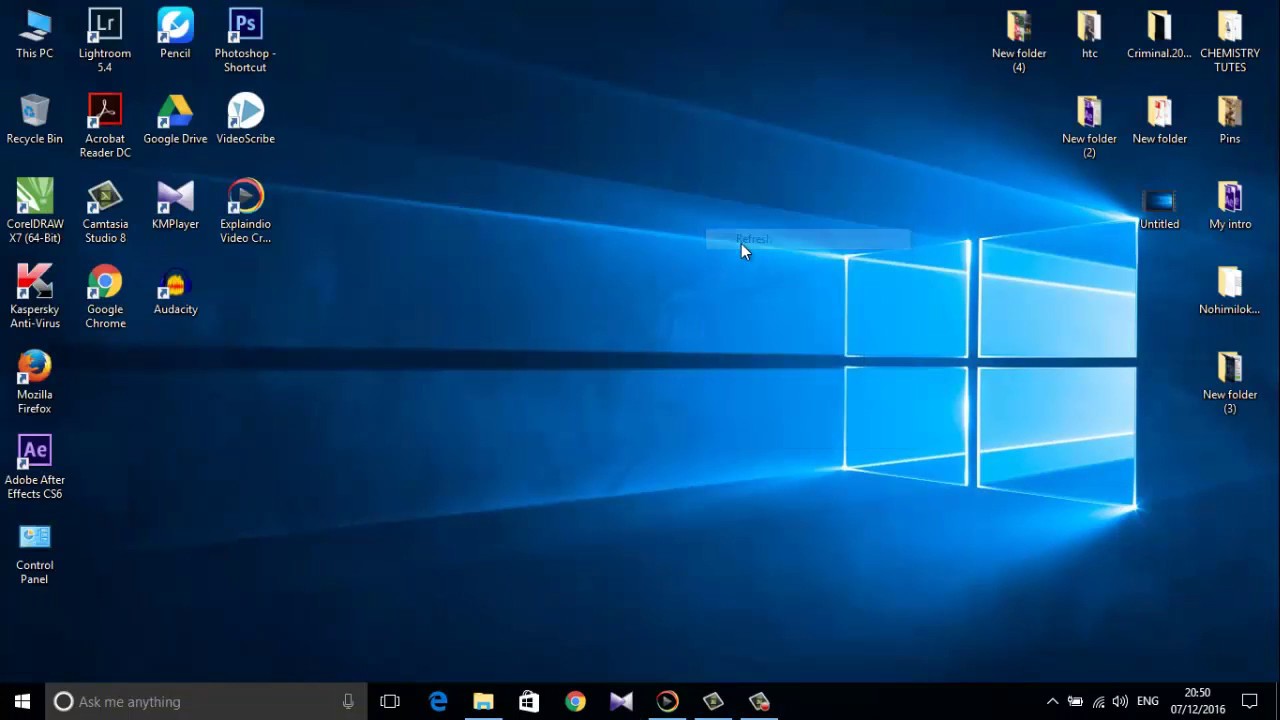Viewport: 1280px width, 720px height.
Task: Select the Audacity desktop icon
Action: [175, 291]
